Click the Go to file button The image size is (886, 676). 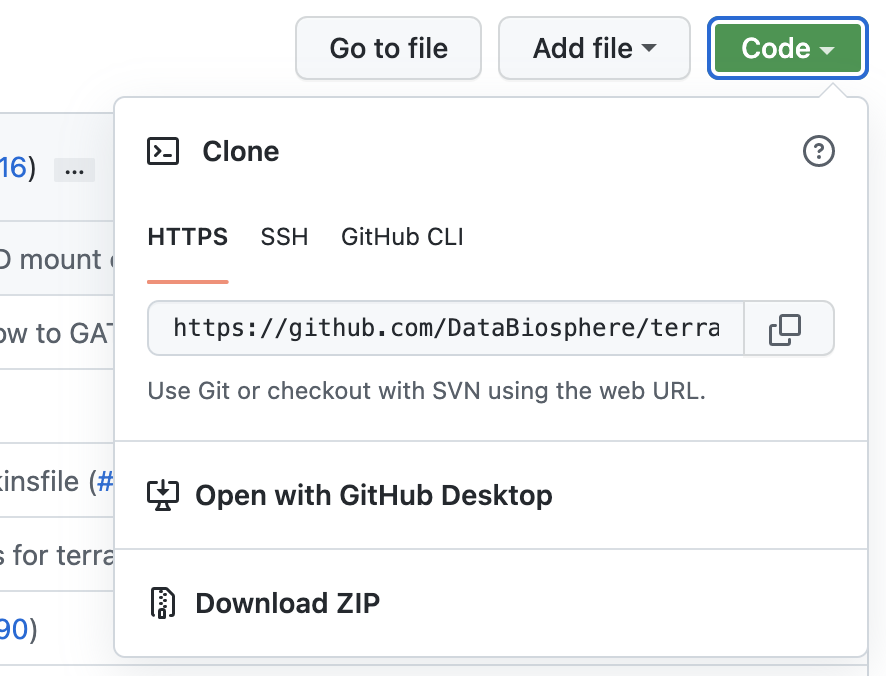pos(388,48)
